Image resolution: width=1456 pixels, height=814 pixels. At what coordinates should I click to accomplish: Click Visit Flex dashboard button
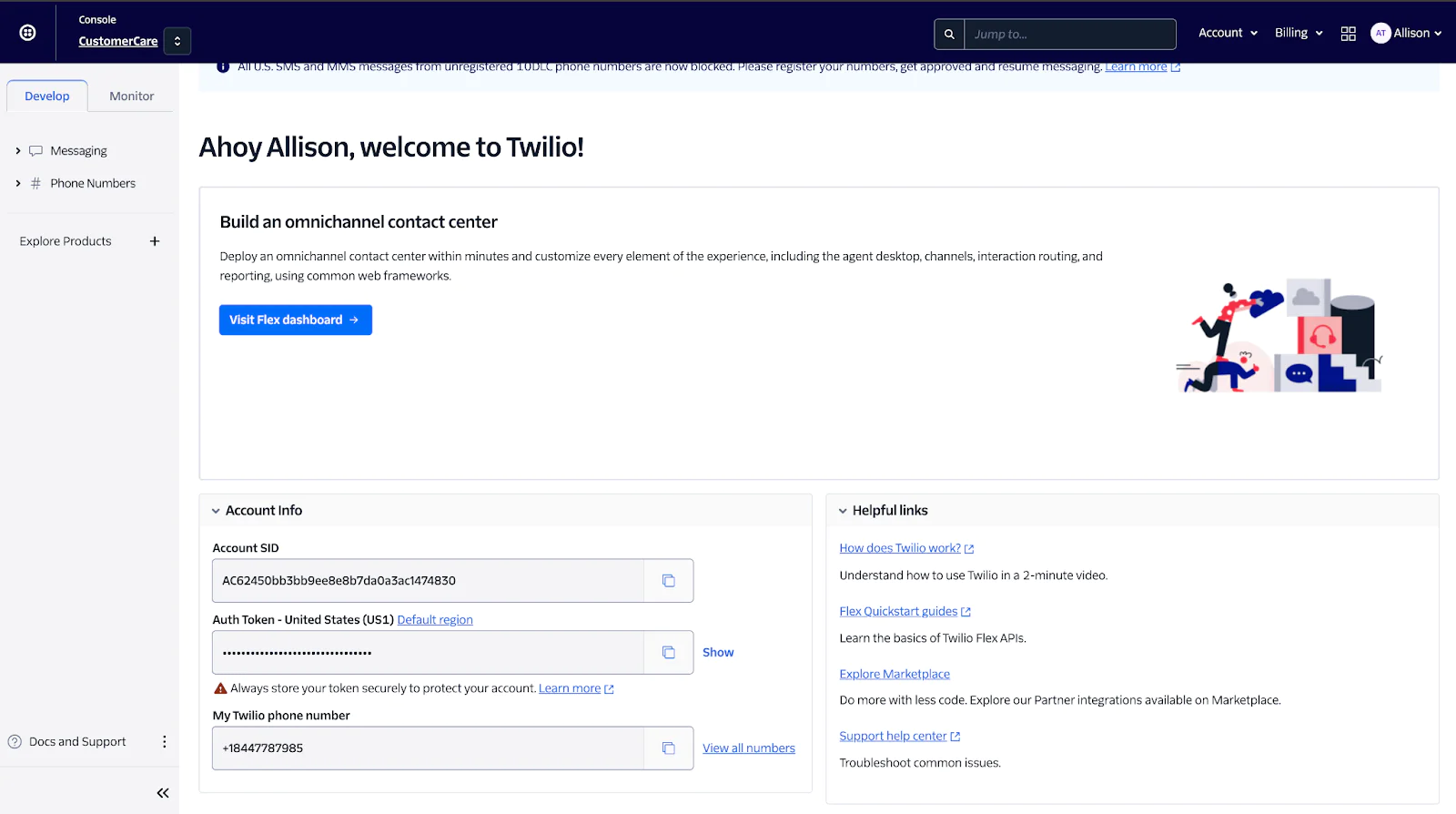point(296,320)
